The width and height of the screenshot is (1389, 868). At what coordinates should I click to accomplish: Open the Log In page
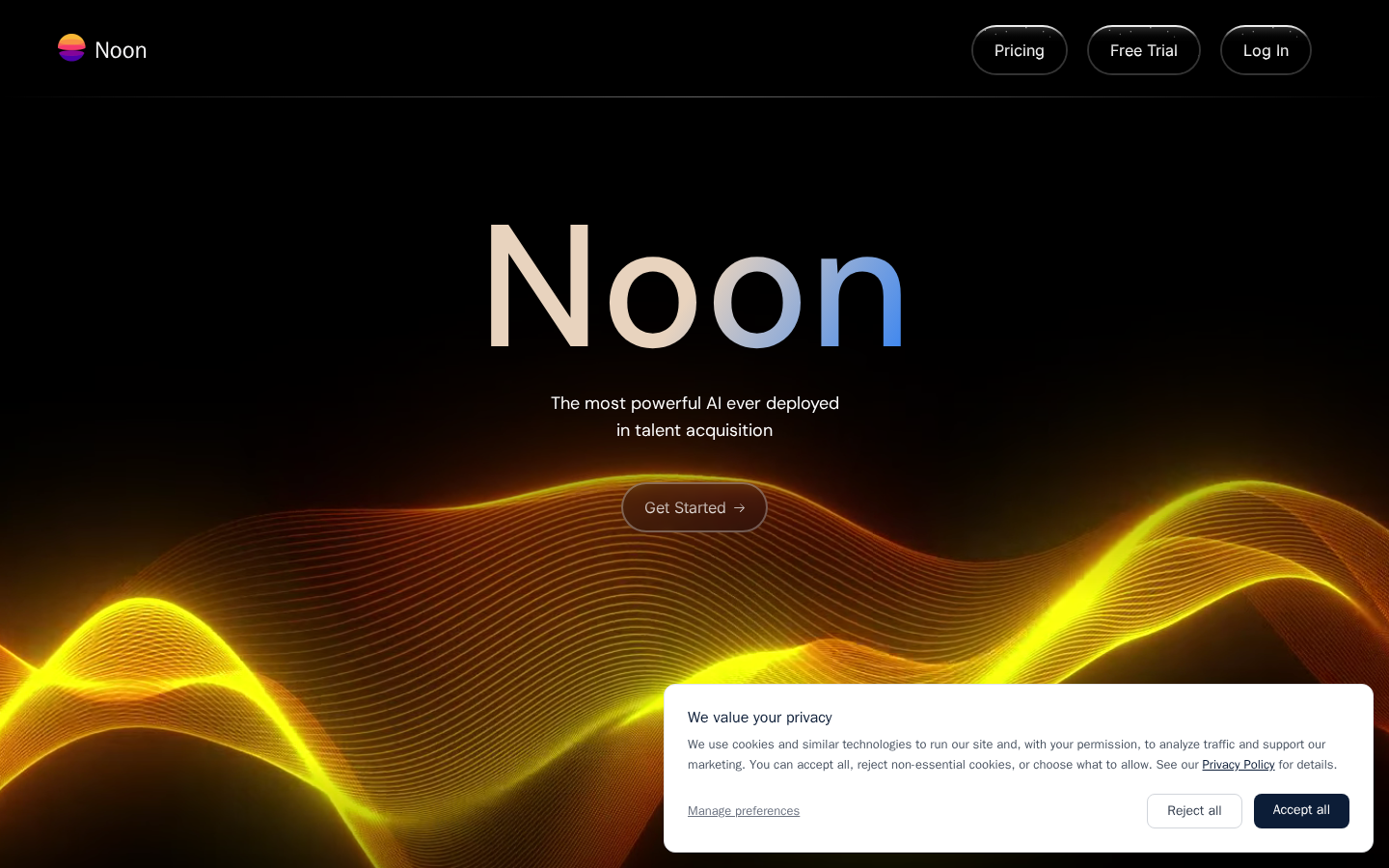(1266, 50)
